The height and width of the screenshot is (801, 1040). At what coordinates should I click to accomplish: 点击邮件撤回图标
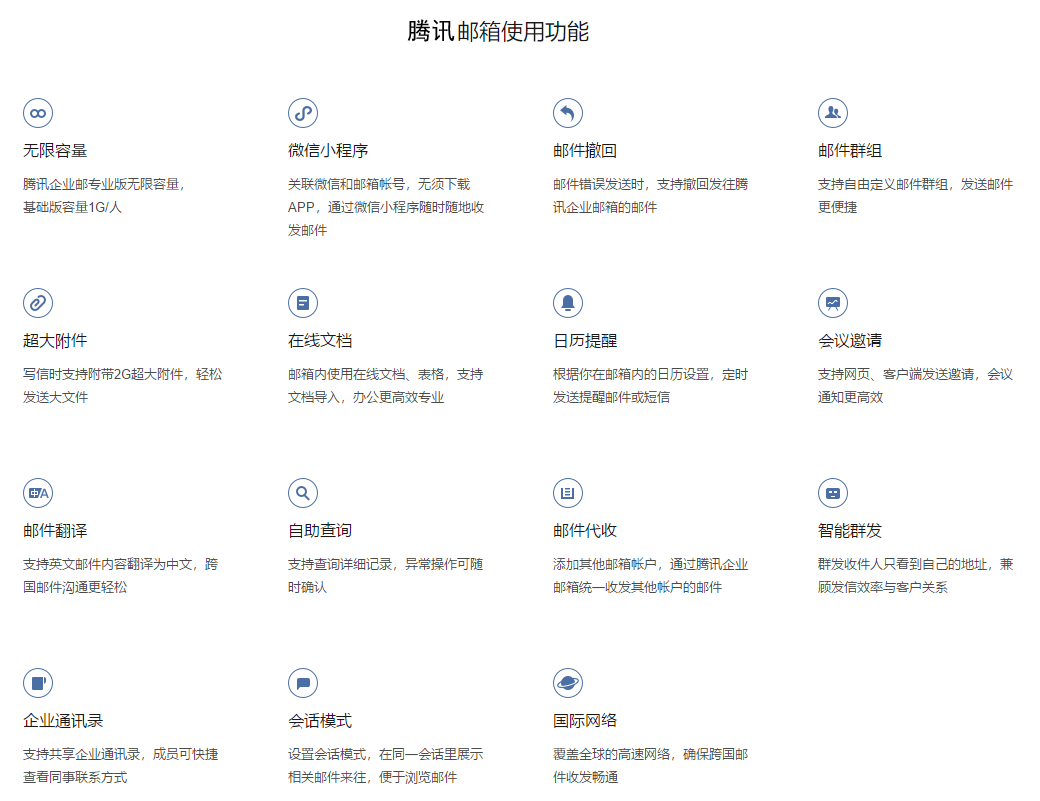pyautogui.click(x=567, y=113)
